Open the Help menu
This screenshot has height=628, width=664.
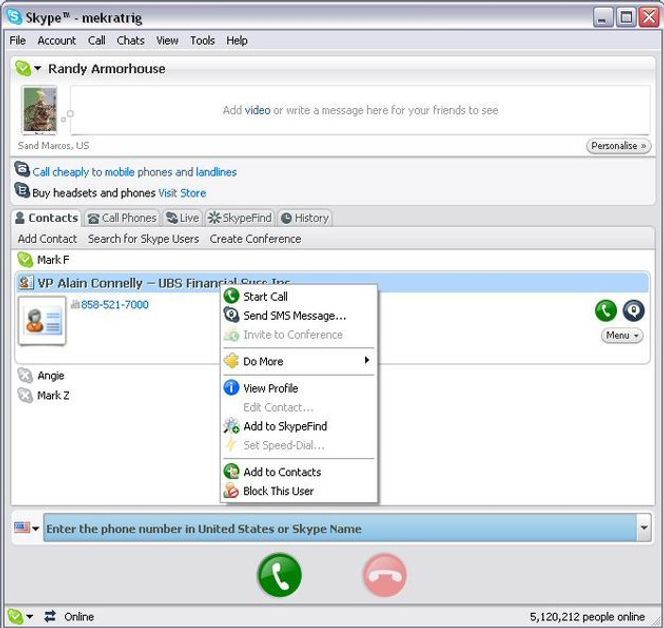coord(237,41)
